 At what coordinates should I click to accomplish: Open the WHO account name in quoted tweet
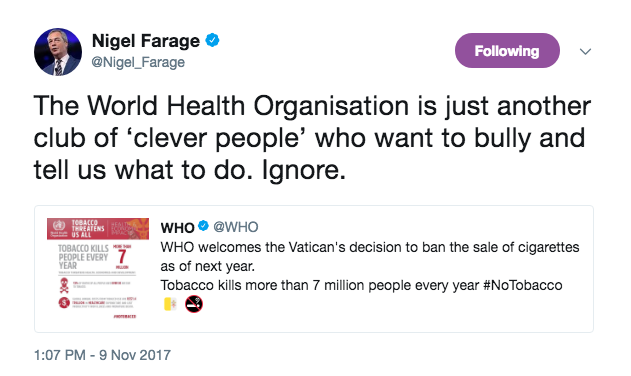pos(177,227)
